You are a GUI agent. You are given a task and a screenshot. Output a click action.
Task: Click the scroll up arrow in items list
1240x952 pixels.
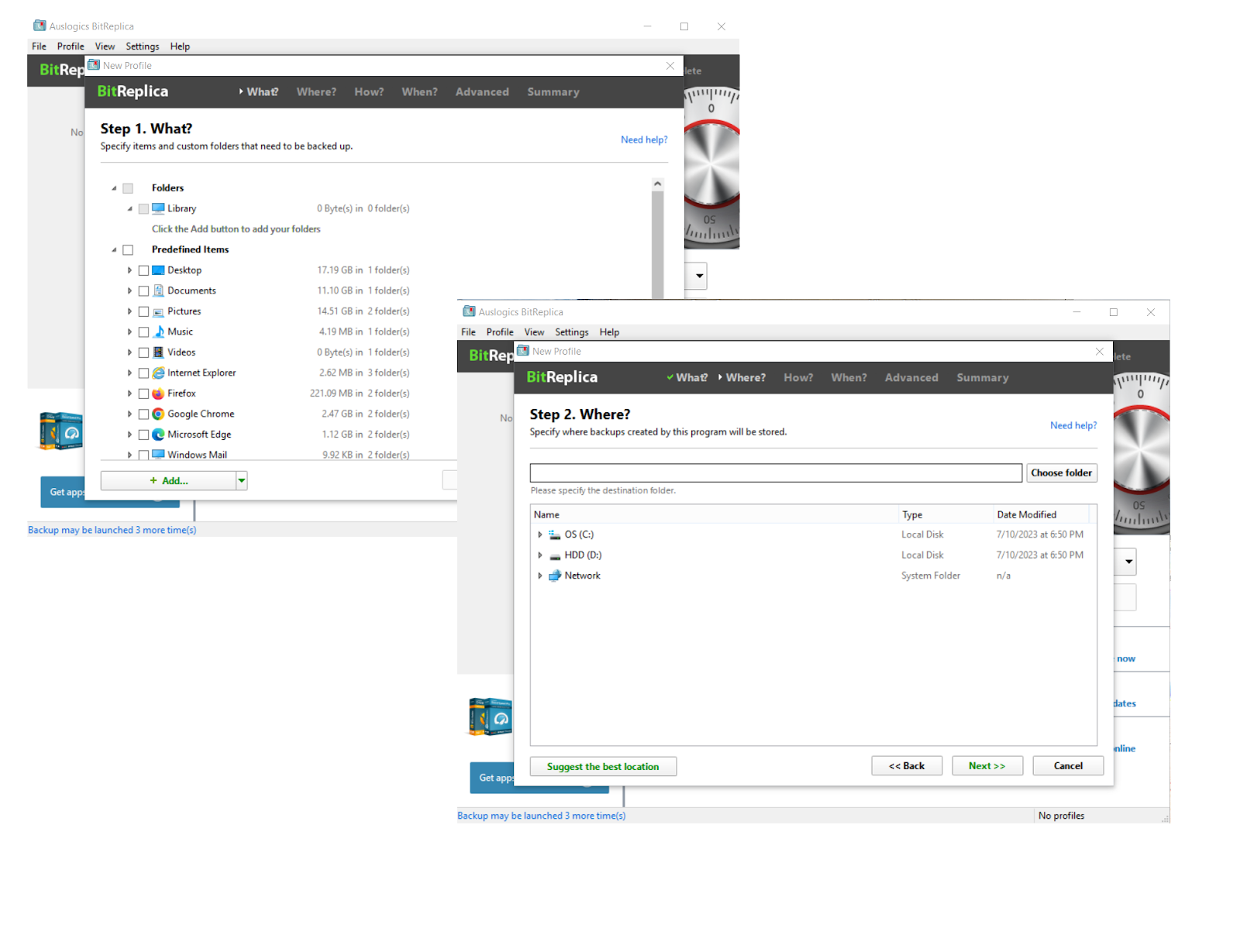[658, 184]
